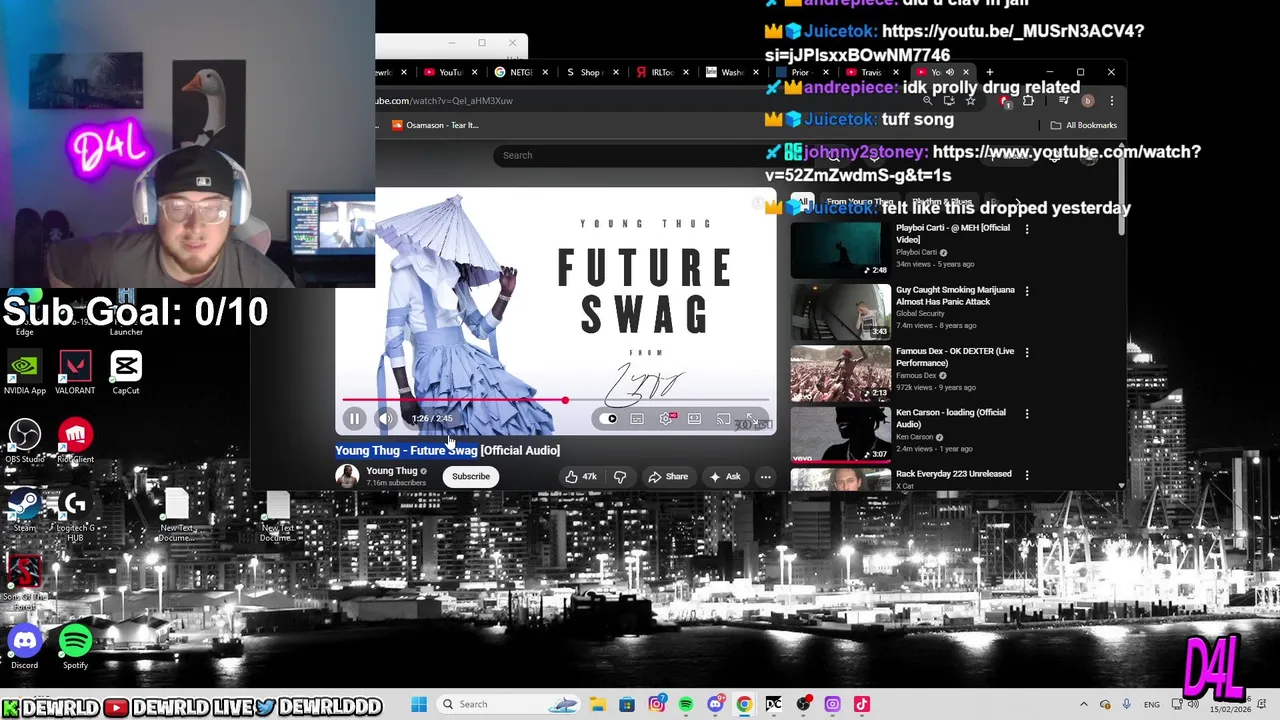1280x720 pixels.
Task: Launch NVIDIA App desktop shortcut
Action: click(25, 373)
